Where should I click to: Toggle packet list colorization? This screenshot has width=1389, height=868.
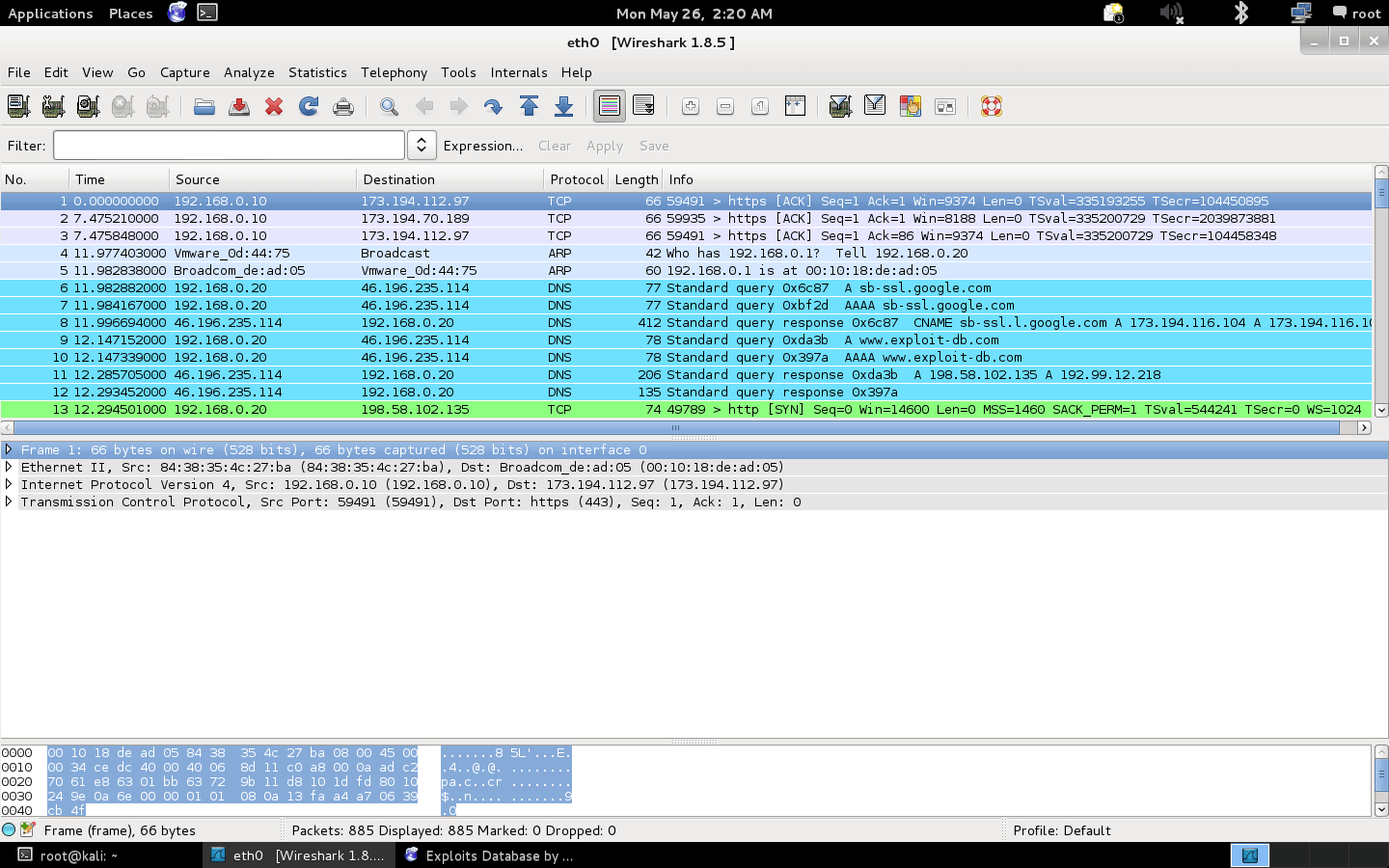coord(610,106)
